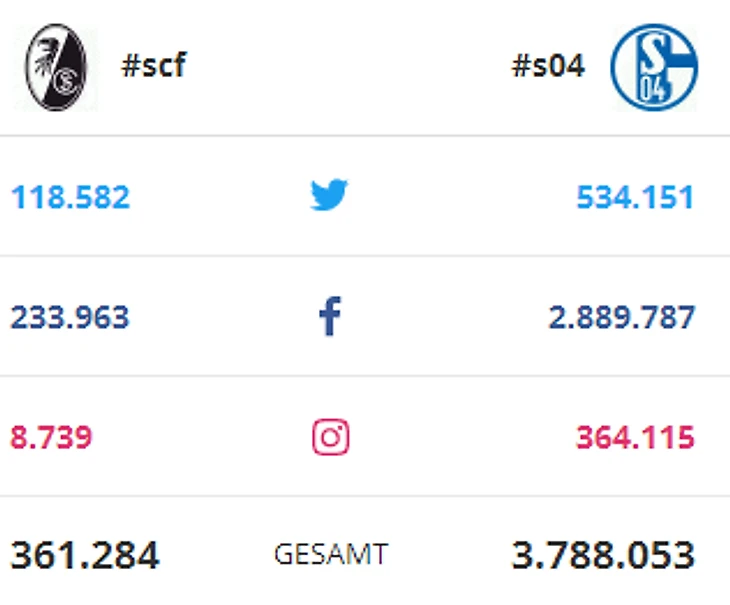Click the divider line above the GESAMT row
Image resolution: width=730 pixels, height=605 pixels.
(x=365, y=496)
